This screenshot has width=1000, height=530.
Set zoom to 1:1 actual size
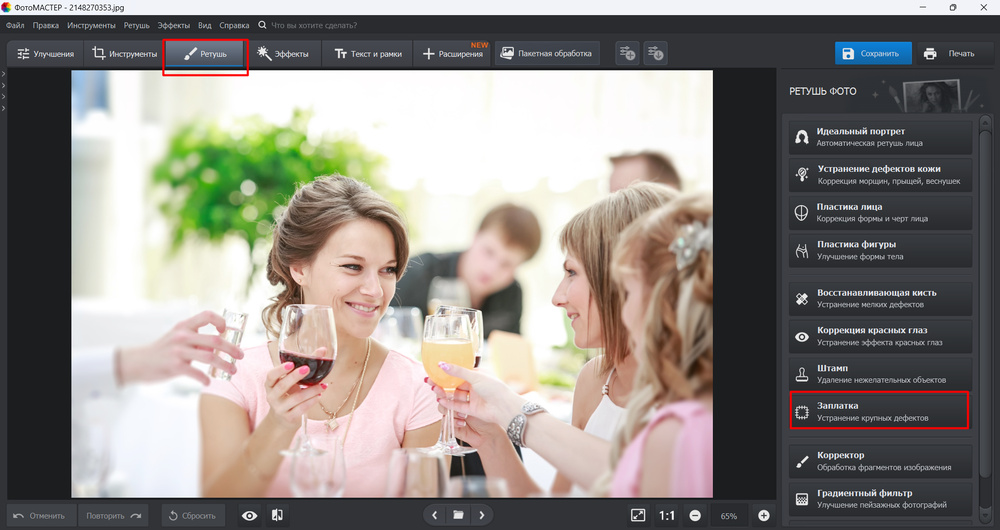pos(667,515)
